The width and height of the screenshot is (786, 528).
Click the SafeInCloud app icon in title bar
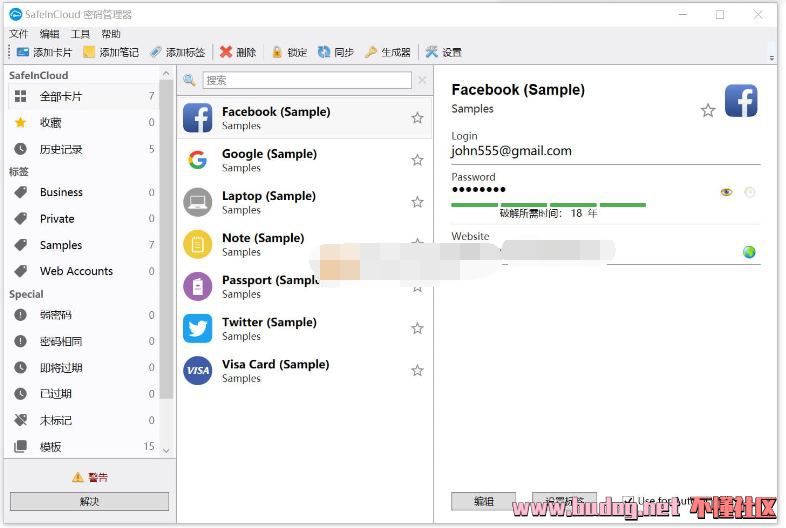pyautogui.click(x=16, y=15)
